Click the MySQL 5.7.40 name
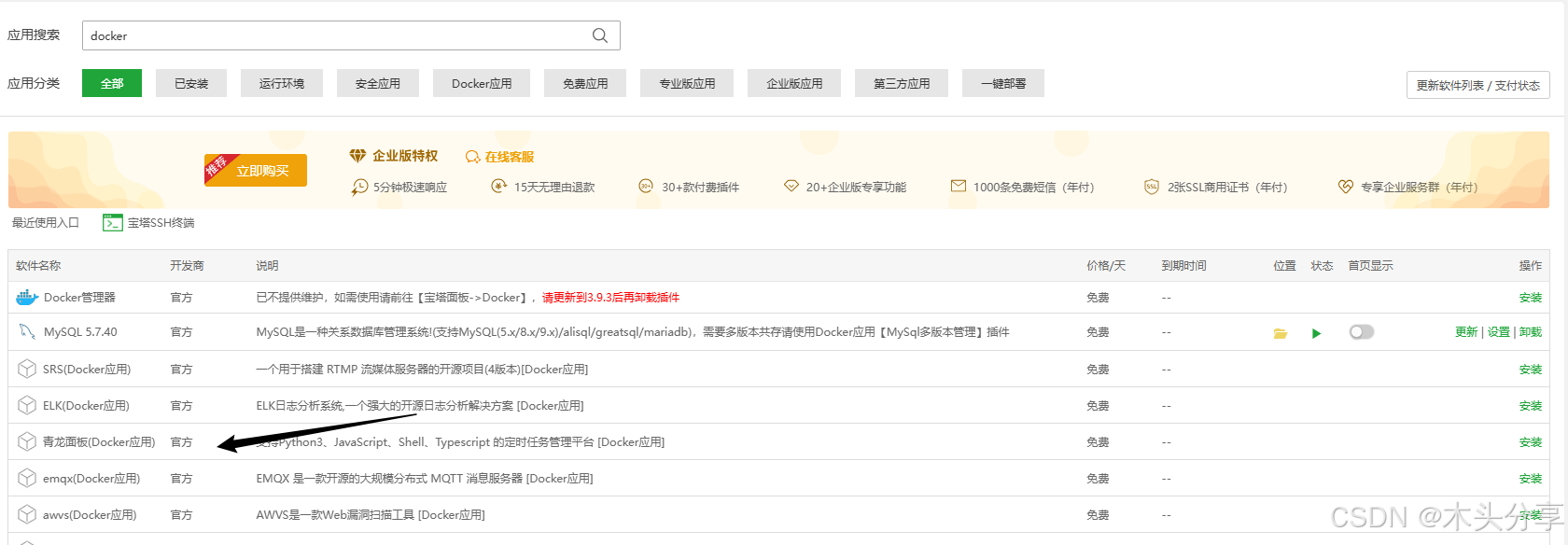Viewport: 1568px width, 545px height. (80, 332)
